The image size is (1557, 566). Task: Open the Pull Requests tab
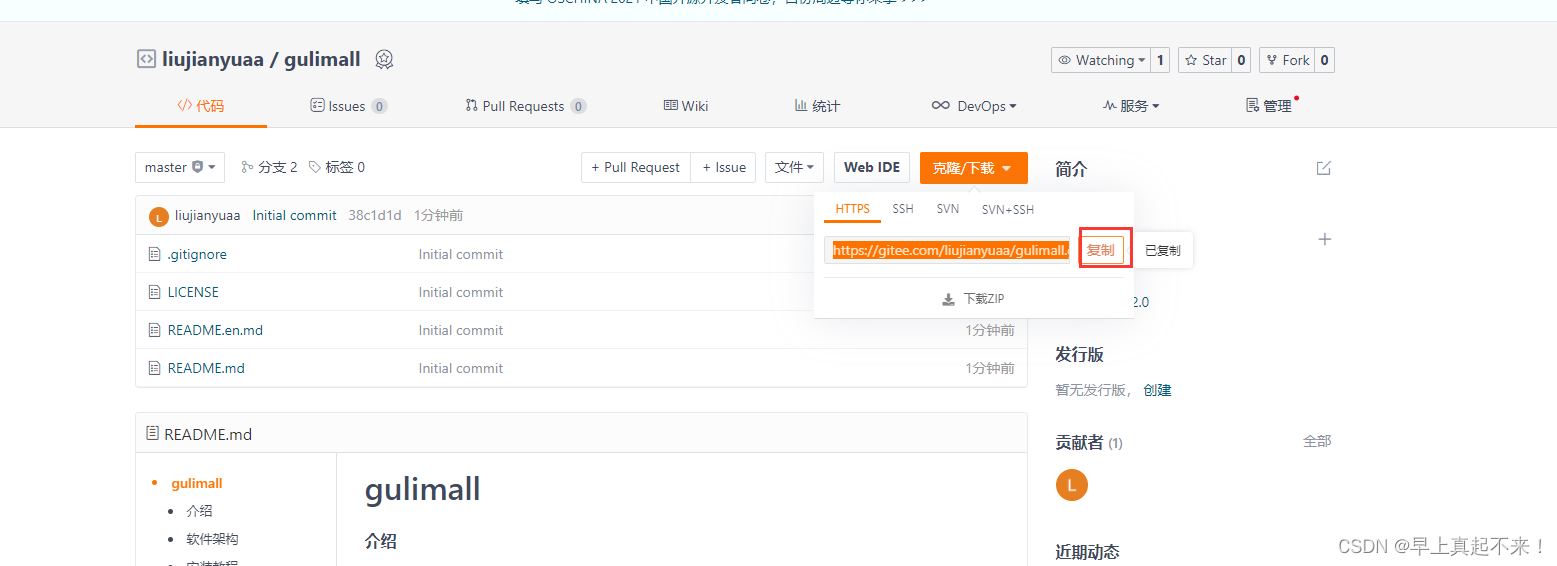pyautogui.click(x=526, y=106)
